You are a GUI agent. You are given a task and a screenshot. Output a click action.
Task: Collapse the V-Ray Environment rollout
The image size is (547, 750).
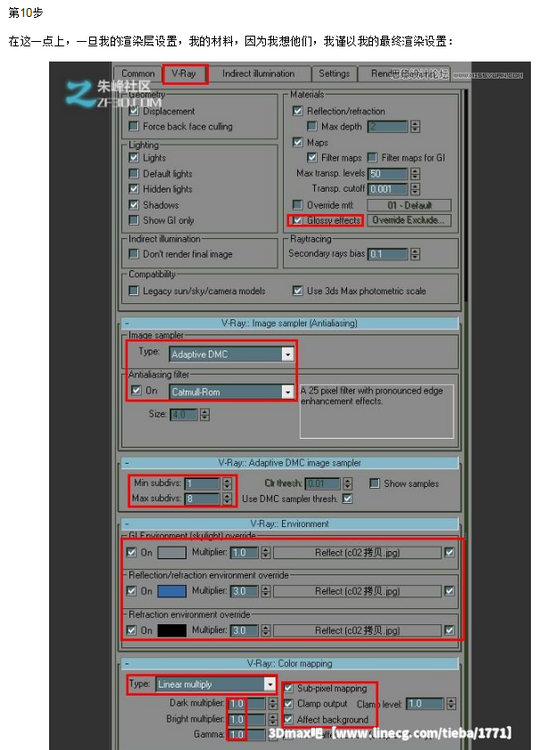pos(290,524)
